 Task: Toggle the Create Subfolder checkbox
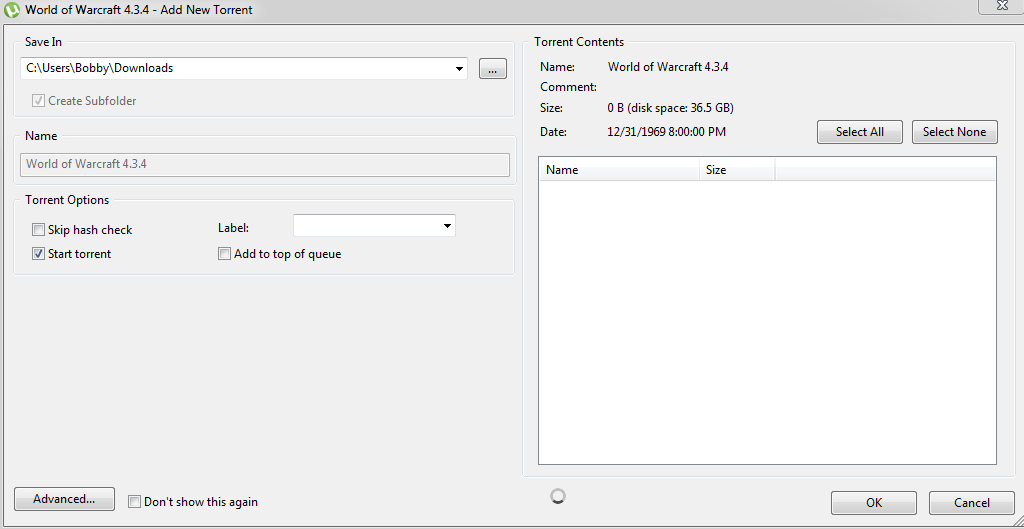(39, 101)
